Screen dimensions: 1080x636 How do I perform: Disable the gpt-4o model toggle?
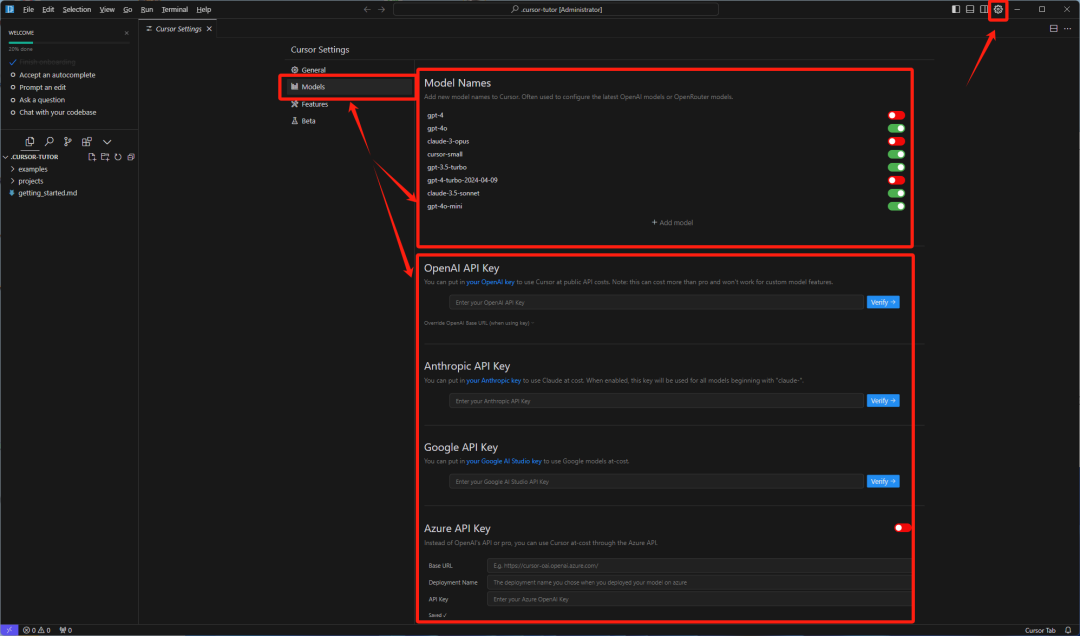pyautogui.click(x=896, y=128)
